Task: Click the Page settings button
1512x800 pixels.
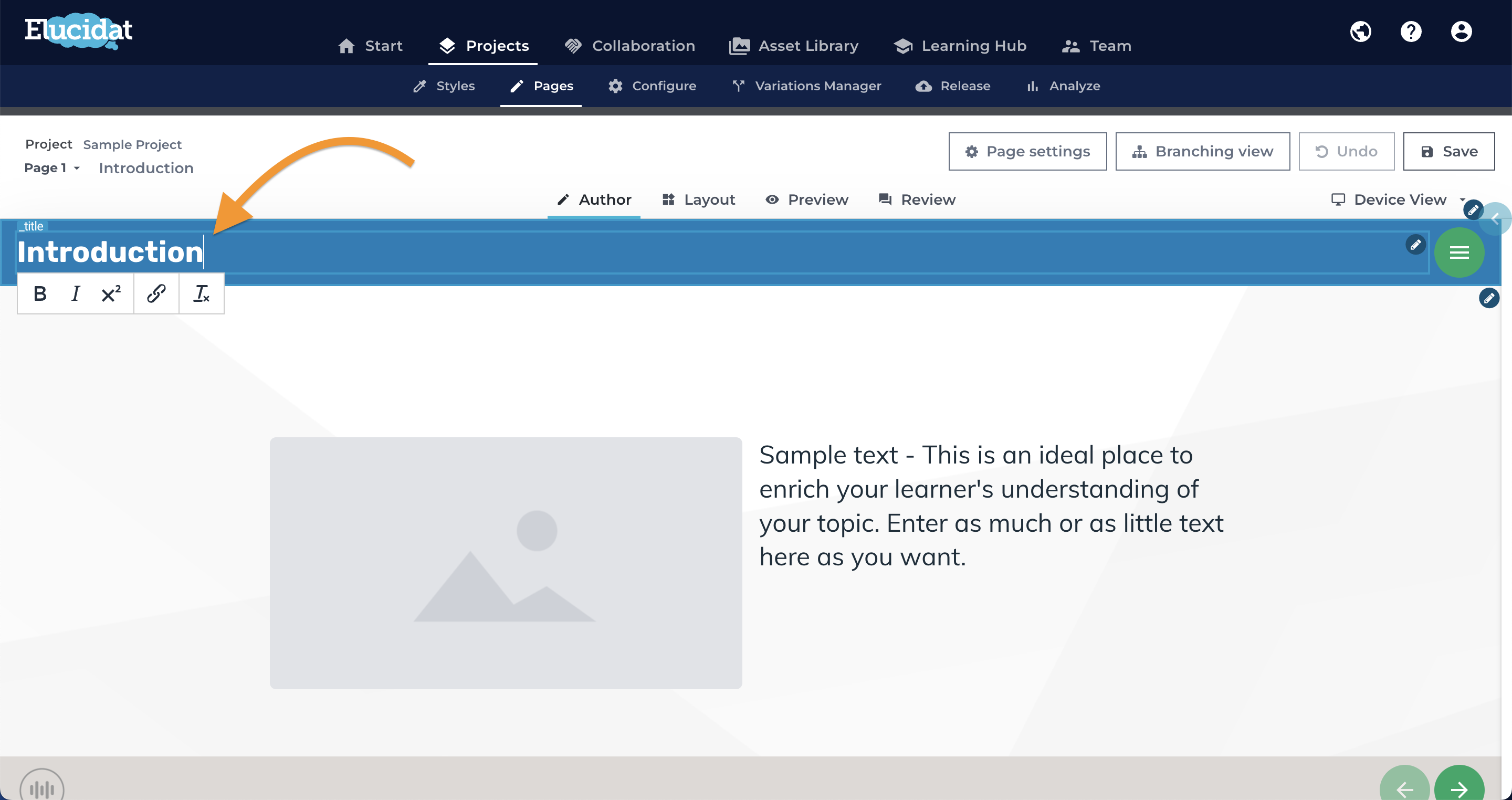Action: coord(1027,151)
